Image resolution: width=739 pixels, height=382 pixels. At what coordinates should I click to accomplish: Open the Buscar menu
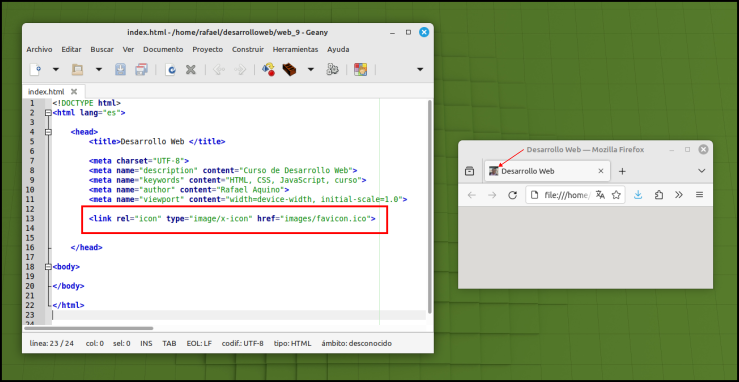102,49
